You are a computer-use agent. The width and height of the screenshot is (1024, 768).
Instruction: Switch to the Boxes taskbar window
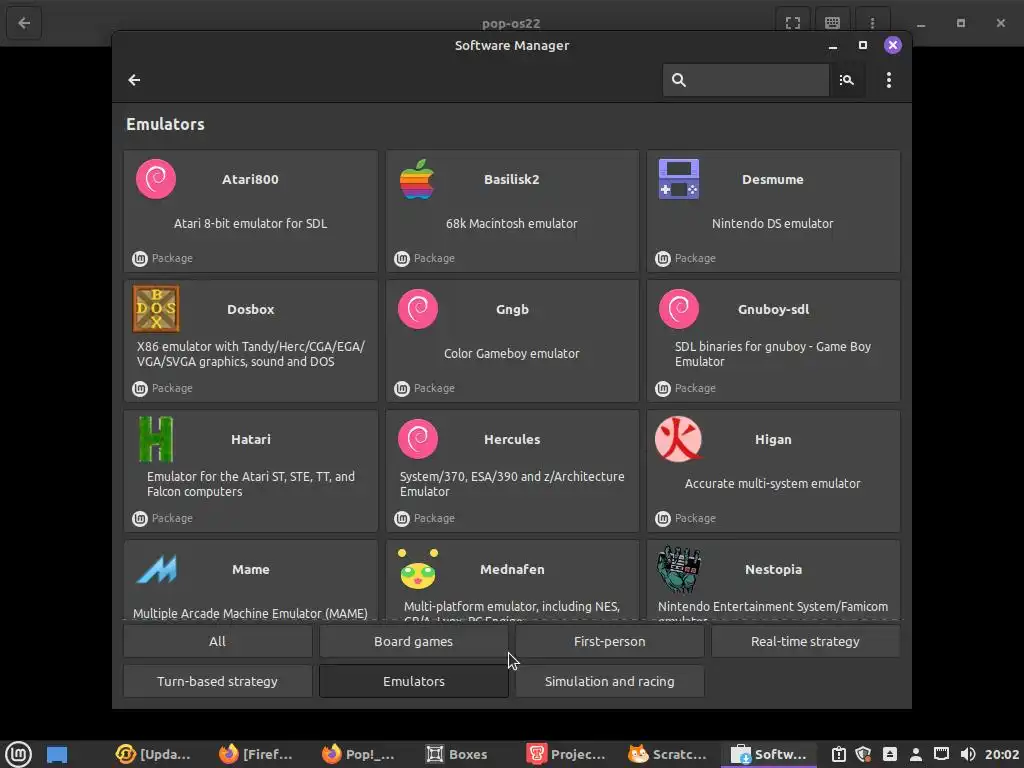(x=456, y=754)
